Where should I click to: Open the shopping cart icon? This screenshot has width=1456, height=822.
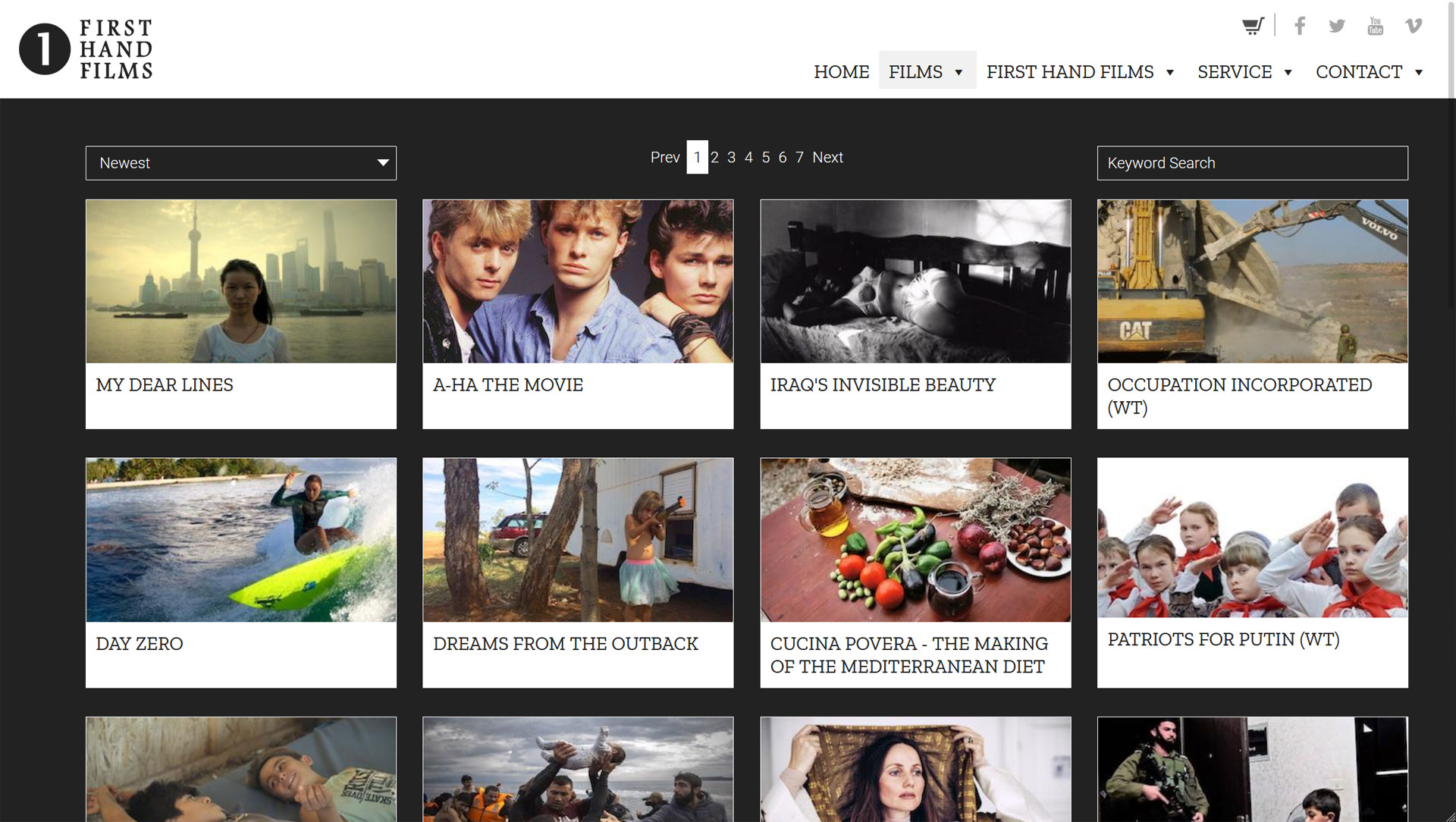point(1253,26)
